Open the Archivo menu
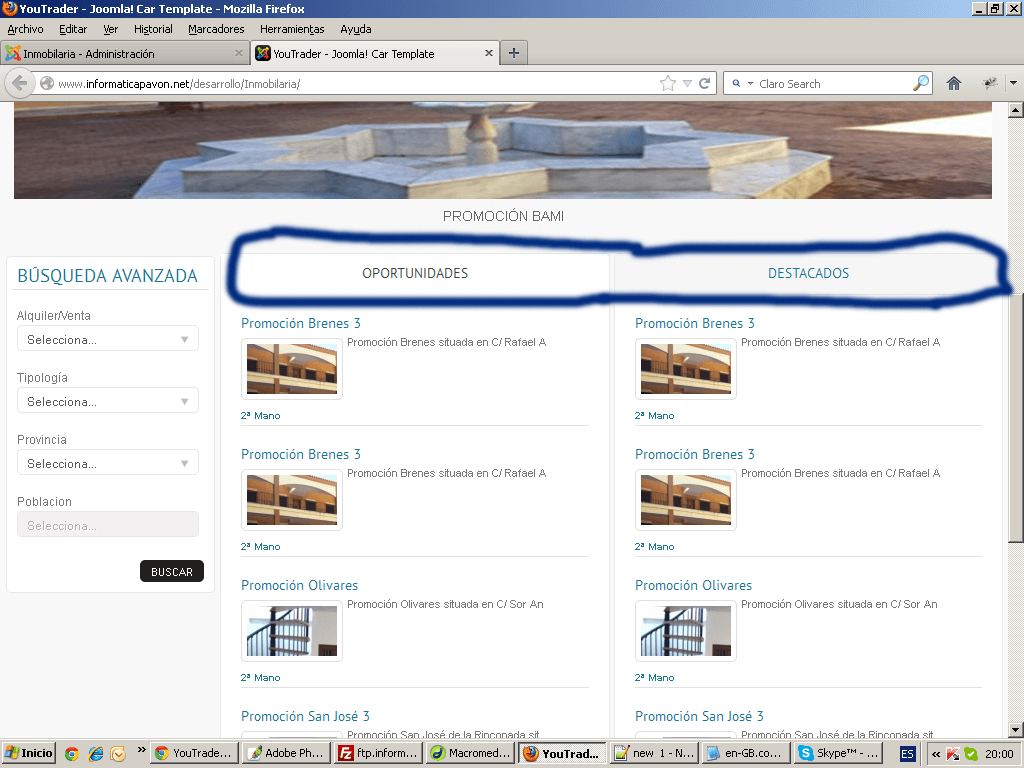 (25, 29)
